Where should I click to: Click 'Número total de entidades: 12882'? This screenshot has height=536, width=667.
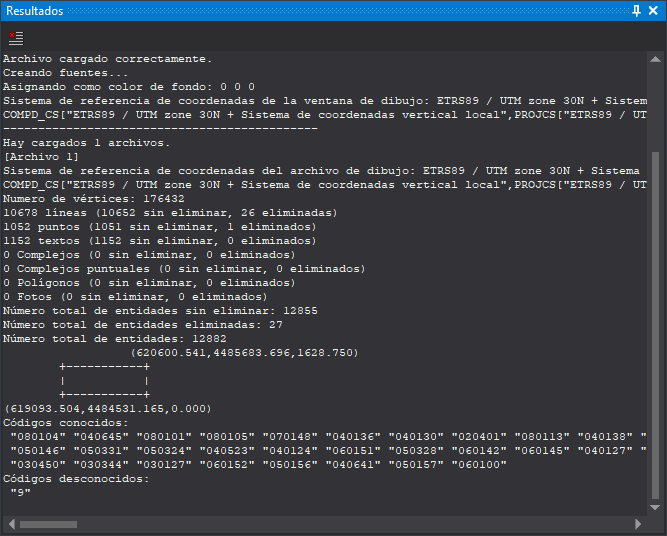[114, 339]
